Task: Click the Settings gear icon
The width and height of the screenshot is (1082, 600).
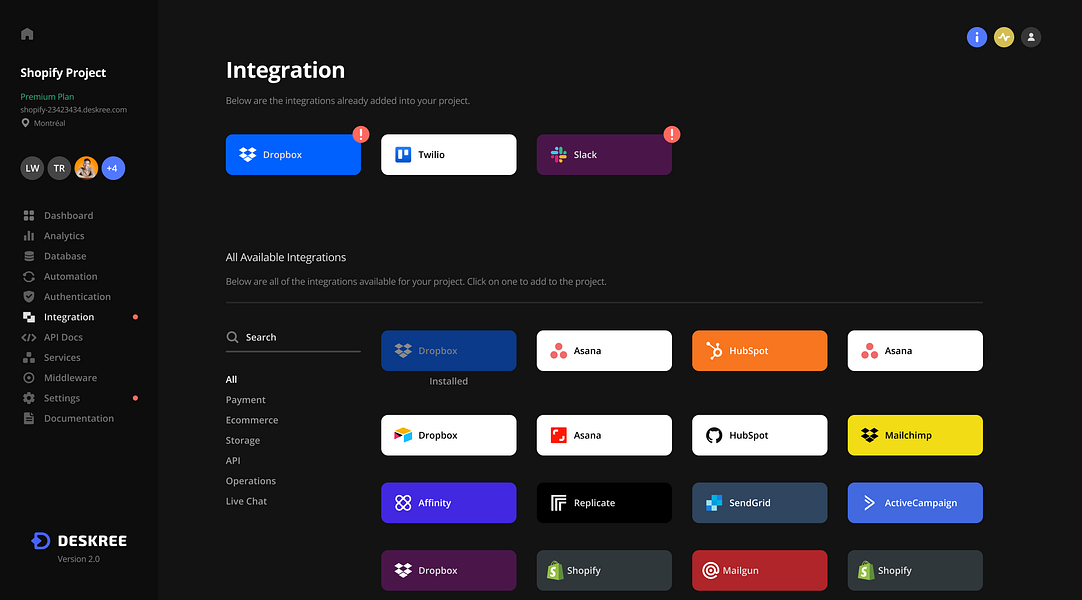Action: click(x=28, y=398)
